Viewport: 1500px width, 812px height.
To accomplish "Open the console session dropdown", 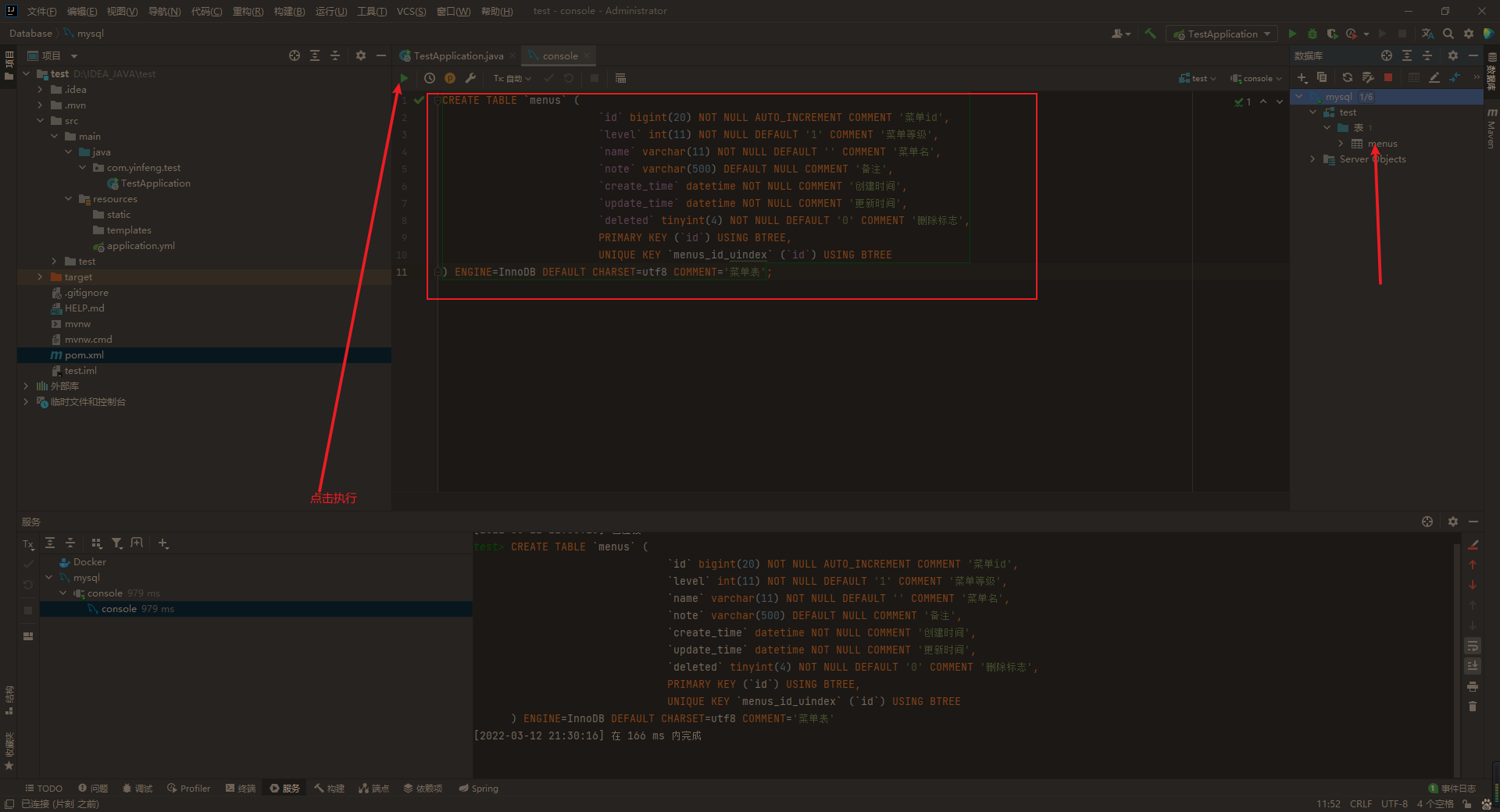I will click(x=1256, y=78).
